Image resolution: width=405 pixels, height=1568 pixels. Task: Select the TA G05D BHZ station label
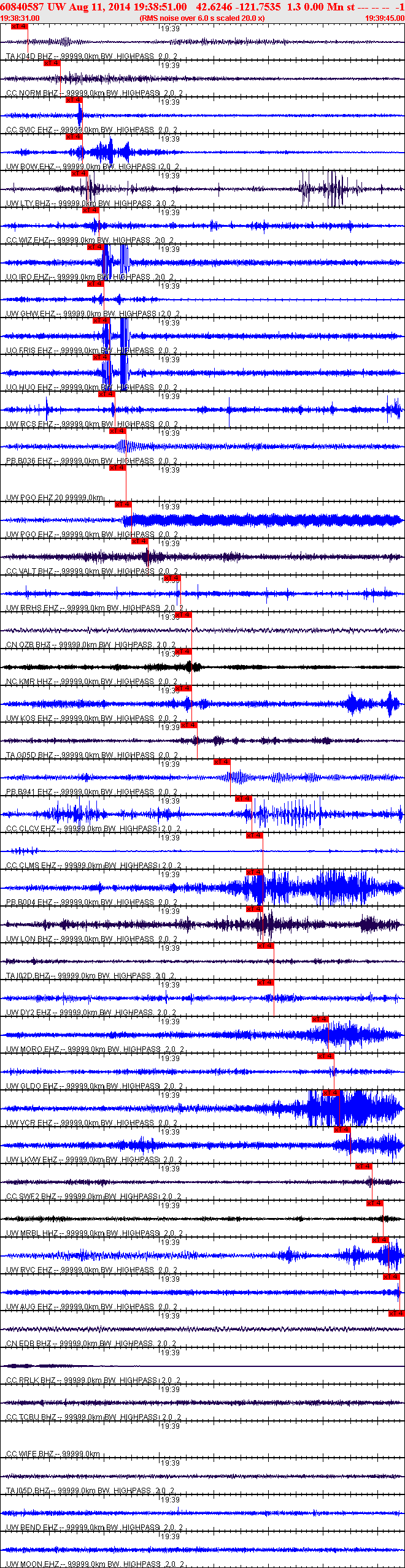92,755
